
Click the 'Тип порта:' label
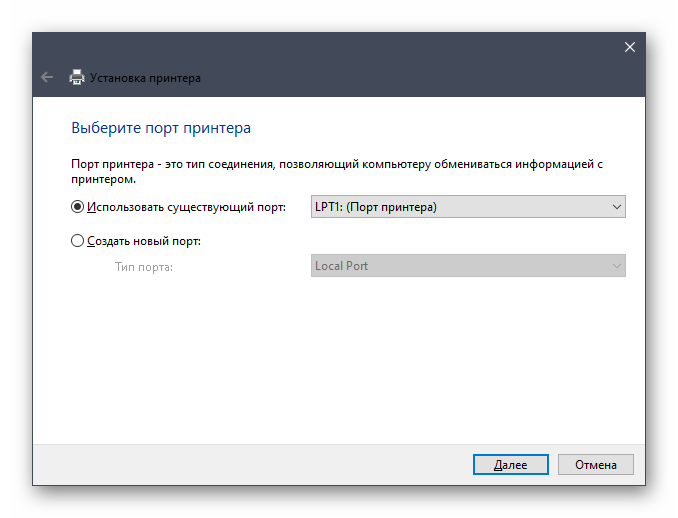pyautogui.click(x=143, y=266)
